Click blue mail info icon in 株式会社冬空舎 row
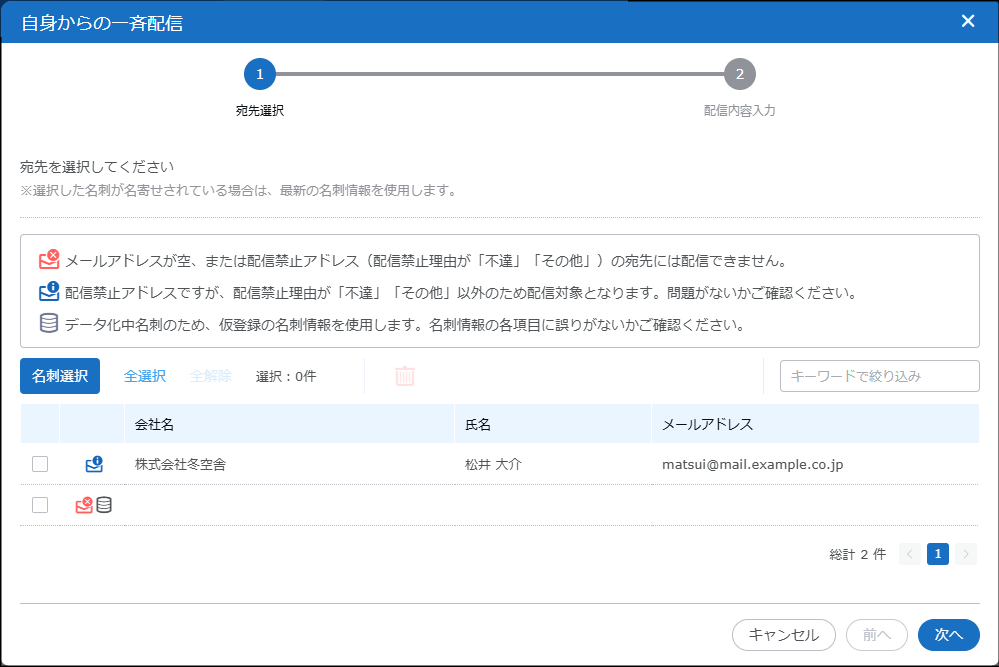The width and height of the screenshot is (999, 667). [94, 464]
